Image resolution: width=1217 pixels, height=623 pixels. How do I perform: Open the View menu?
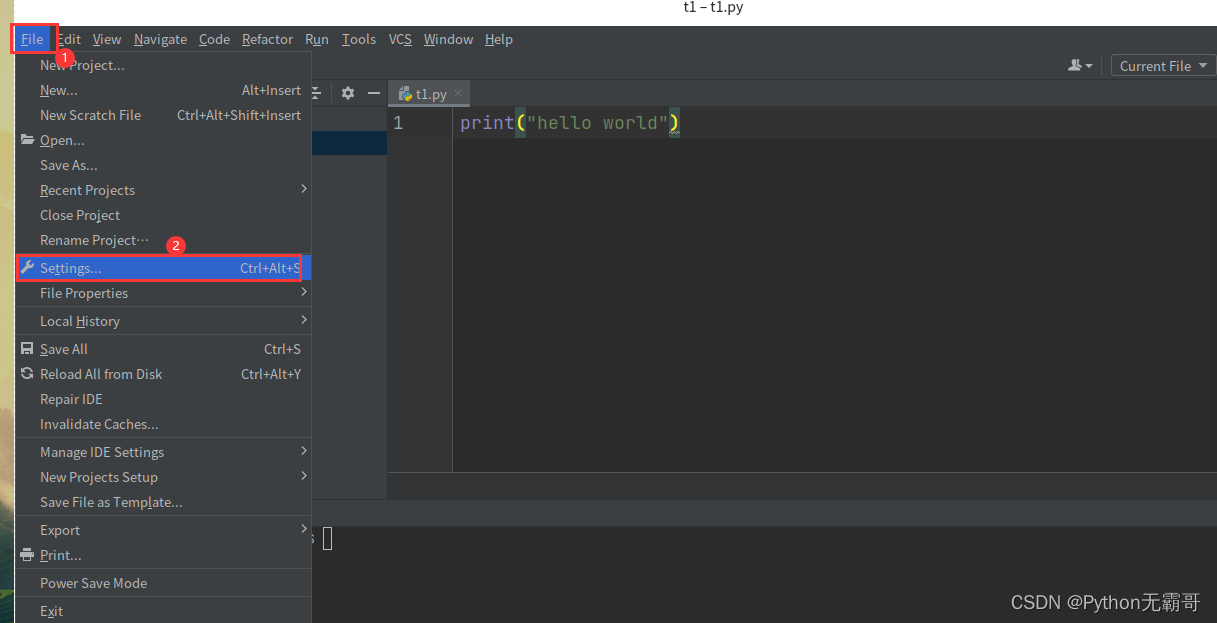(x=107, y=39)
